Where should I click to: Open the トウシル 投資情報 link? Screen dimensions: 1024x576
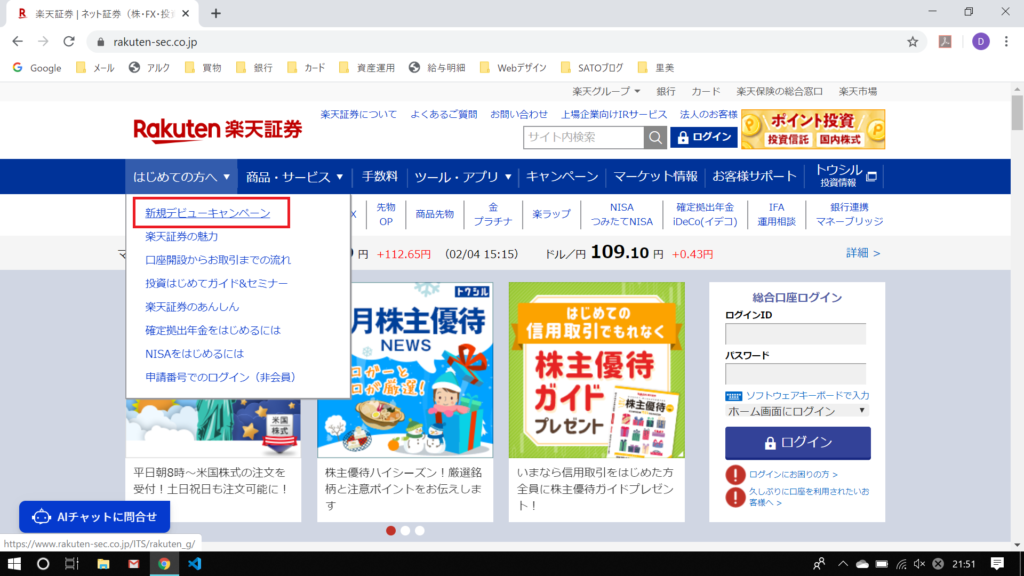(845, 176)
